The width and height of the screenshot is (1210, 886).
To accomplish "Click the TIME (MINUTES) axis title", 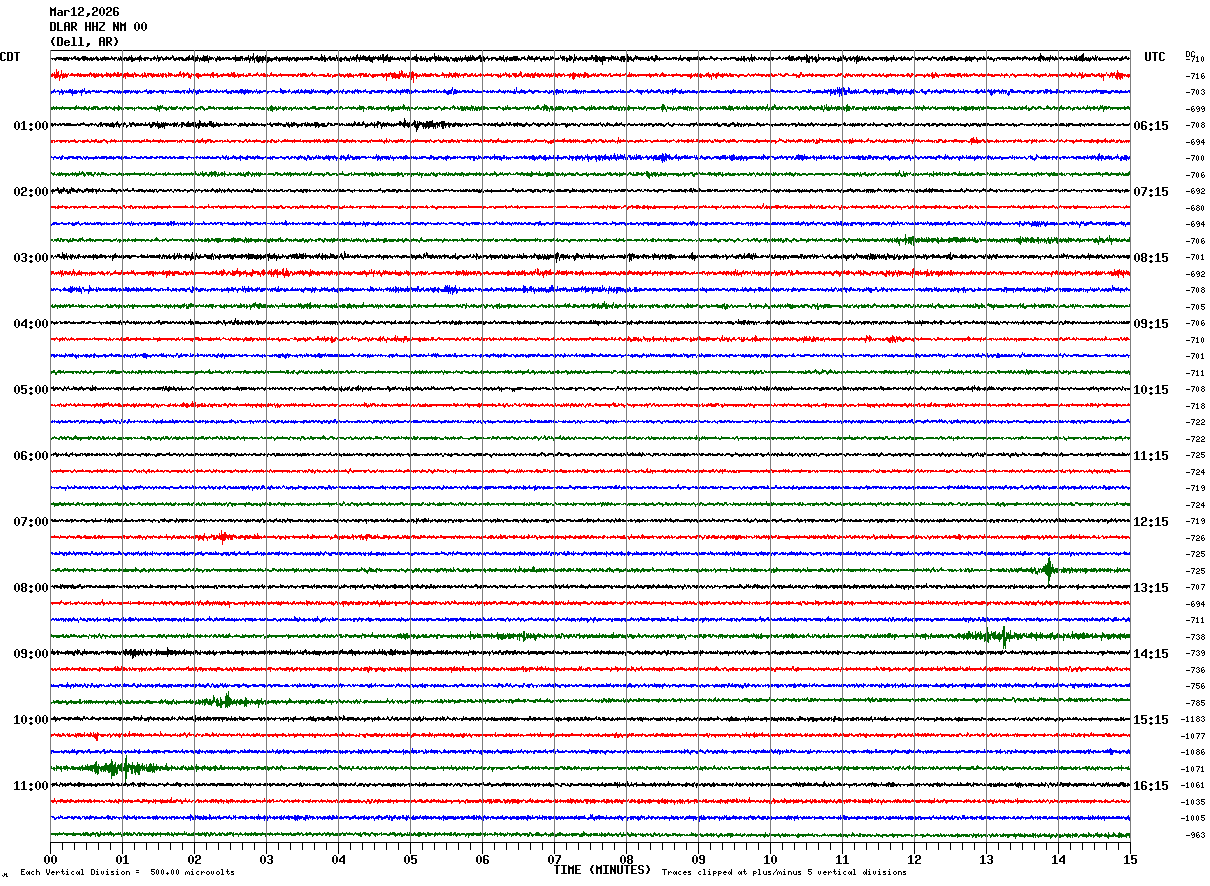I will click(x=602, y=870).
